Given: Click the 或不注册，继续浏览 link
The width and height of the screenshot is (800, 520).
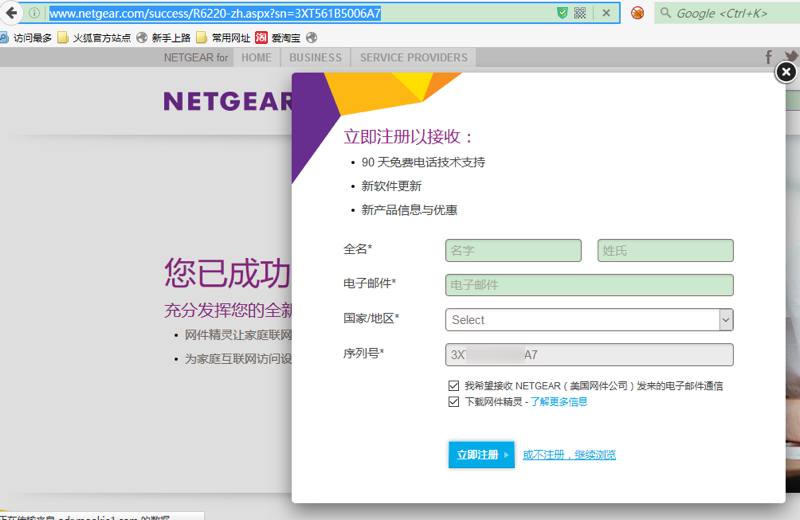Looking at the screenshot, I should pyautogui.click(x=569, y=455).
